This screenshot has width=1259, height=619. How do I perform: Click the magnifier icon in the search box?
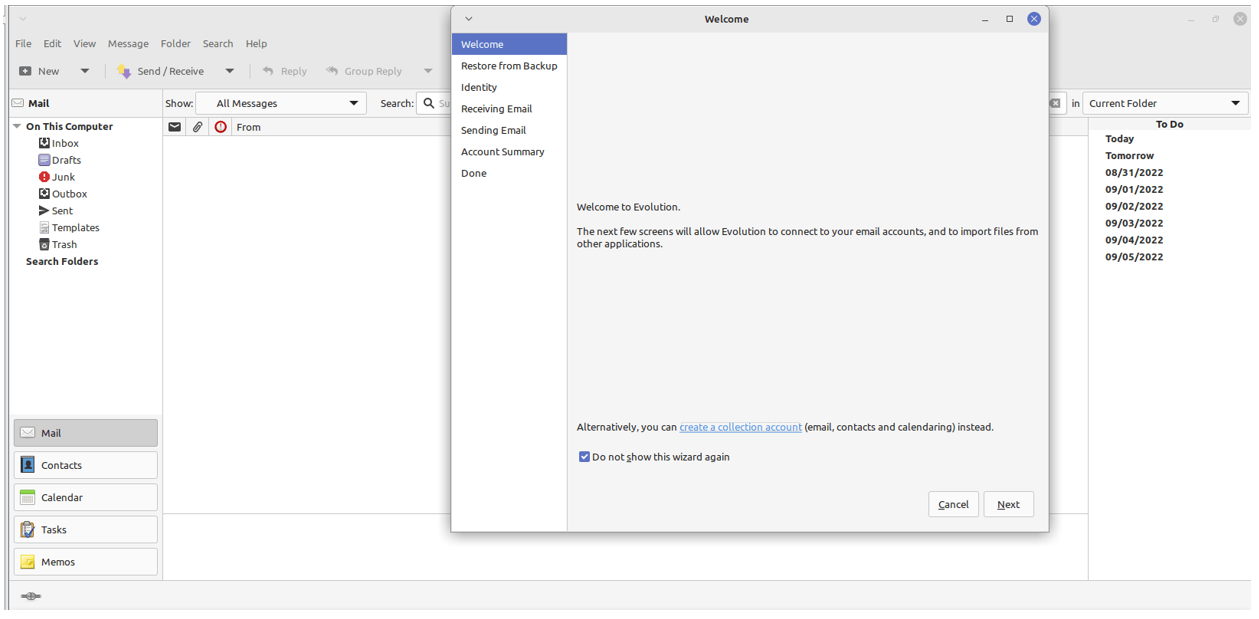[429, 103]
